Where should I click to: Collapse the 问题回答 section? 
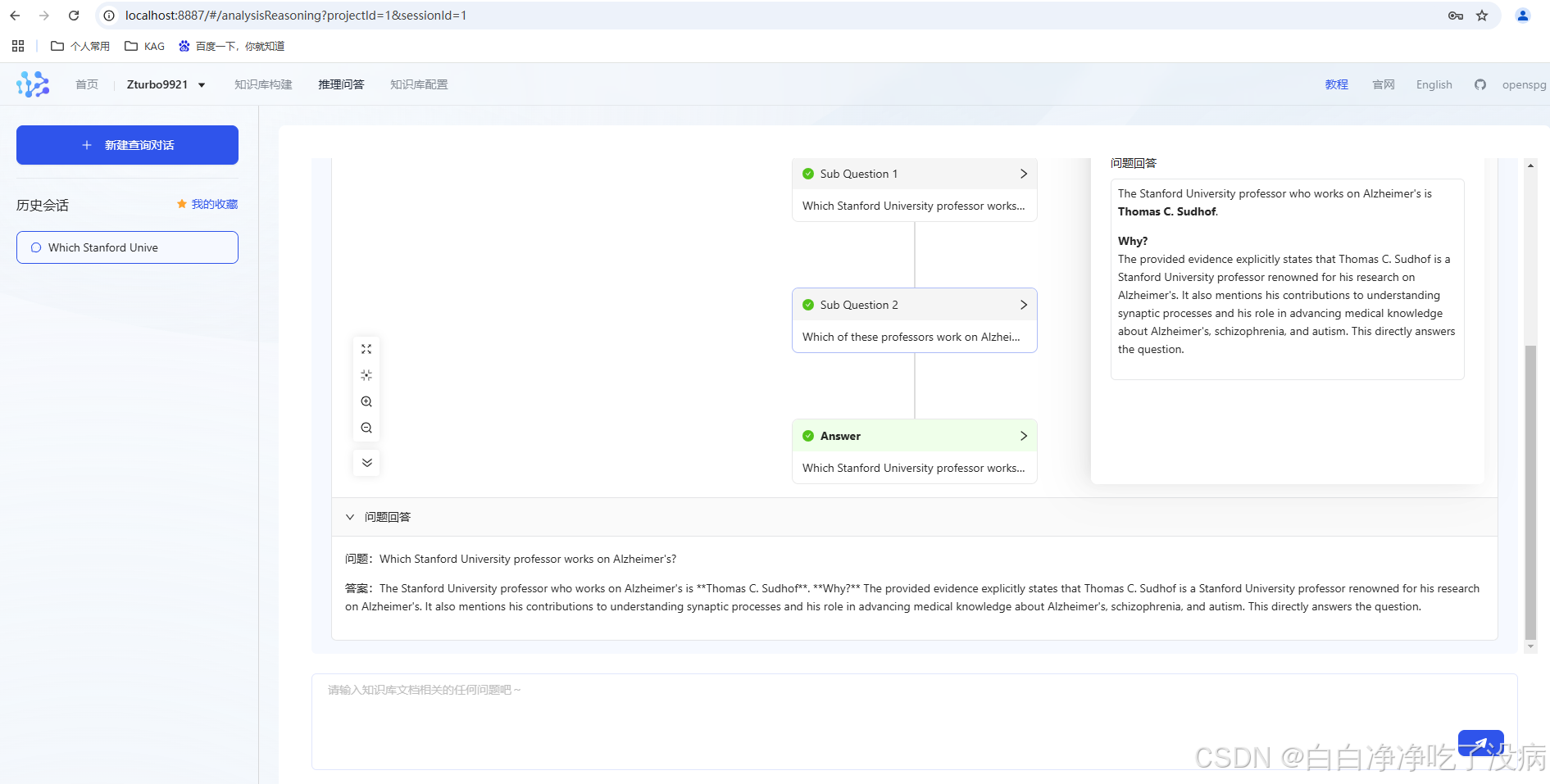point(350,517)
